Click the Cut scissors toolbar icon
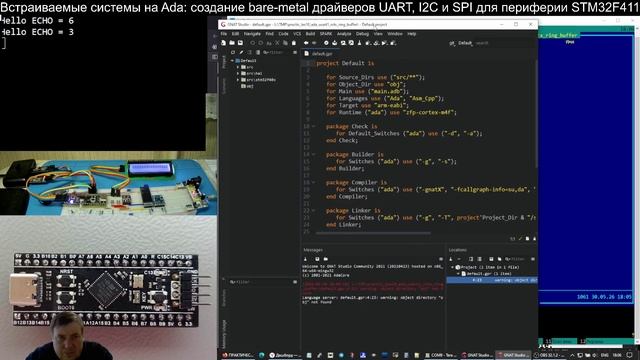Viewport: 640px width, 360px height. (x=277, y=43)
